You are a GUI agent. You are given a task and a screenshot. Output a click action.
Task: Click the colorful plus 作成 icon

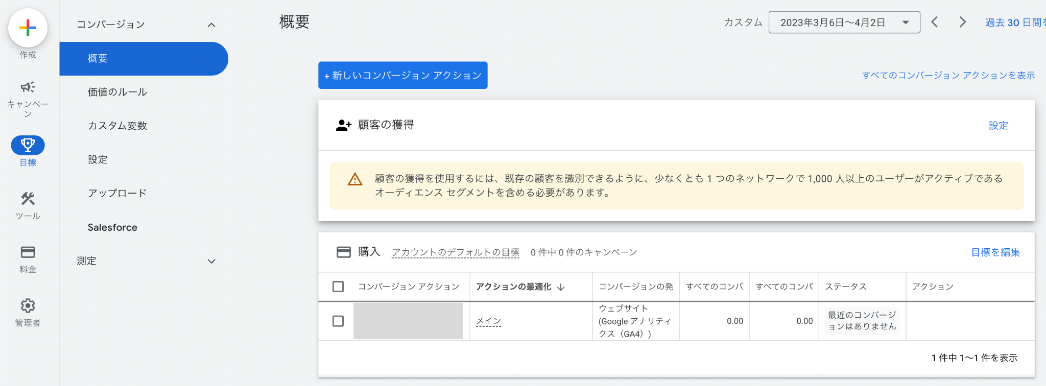pos(27,27)
